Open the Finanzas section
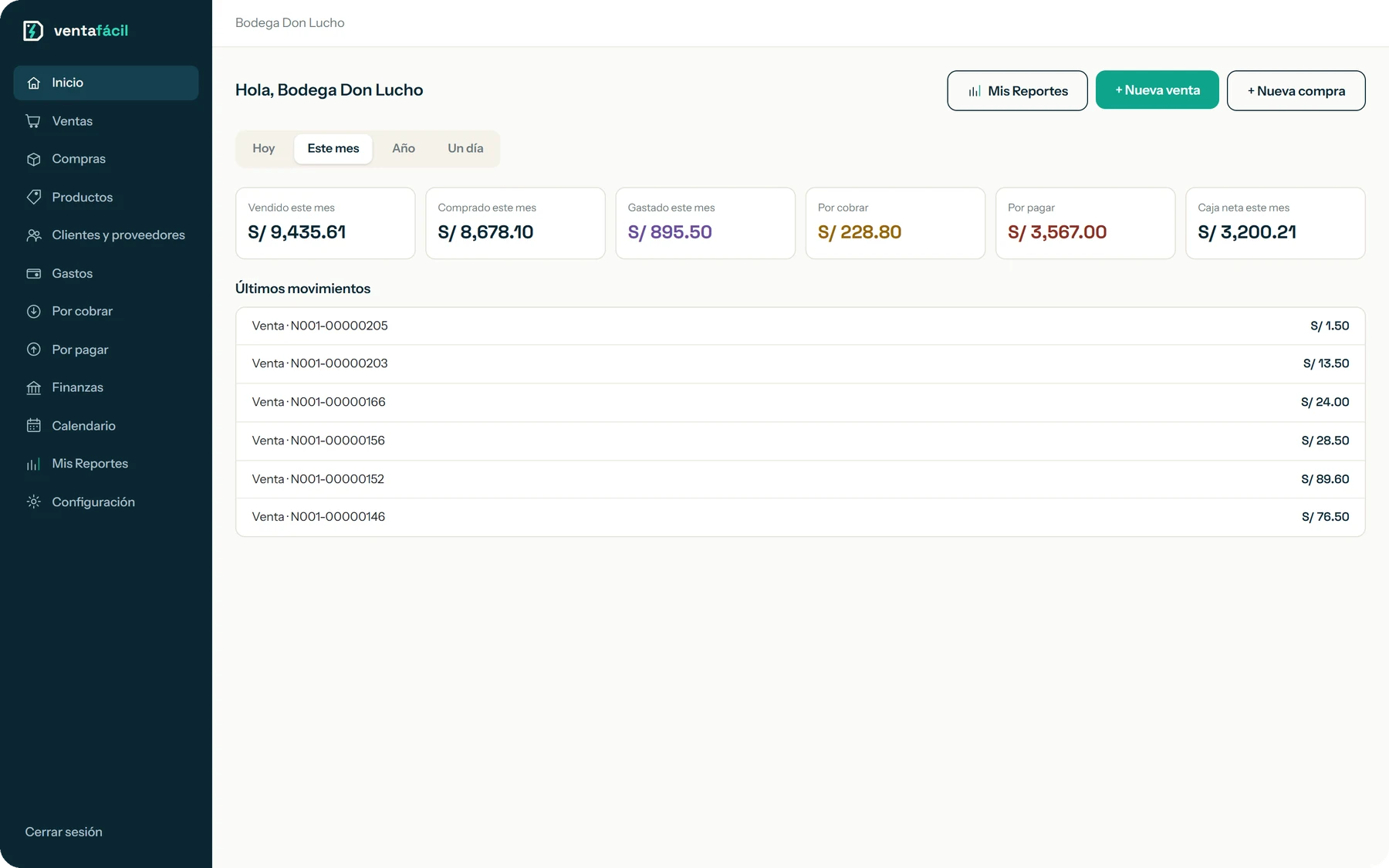The image size is (1389, 868). [x=106, y=387]
